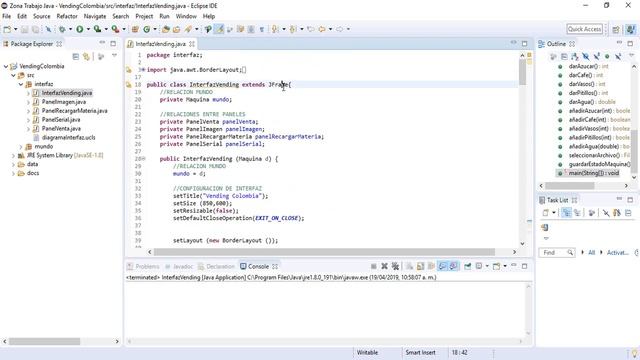Open the New file dropdown arrow
Image resolution: width=640 pixels, height=360 pixels.
pos(16,29)
